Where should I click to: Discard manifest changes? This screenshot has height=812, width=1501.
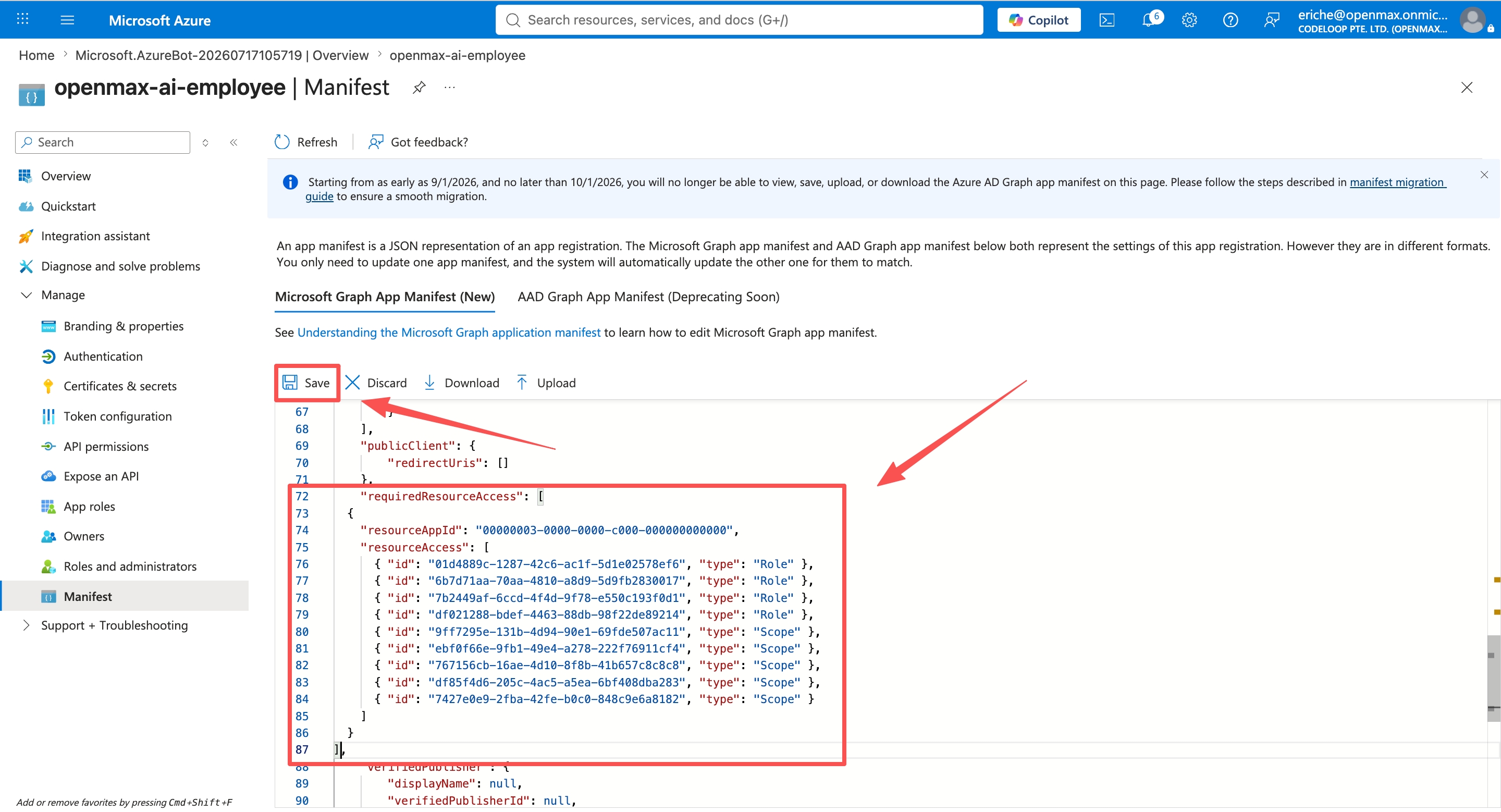[376, 383]
